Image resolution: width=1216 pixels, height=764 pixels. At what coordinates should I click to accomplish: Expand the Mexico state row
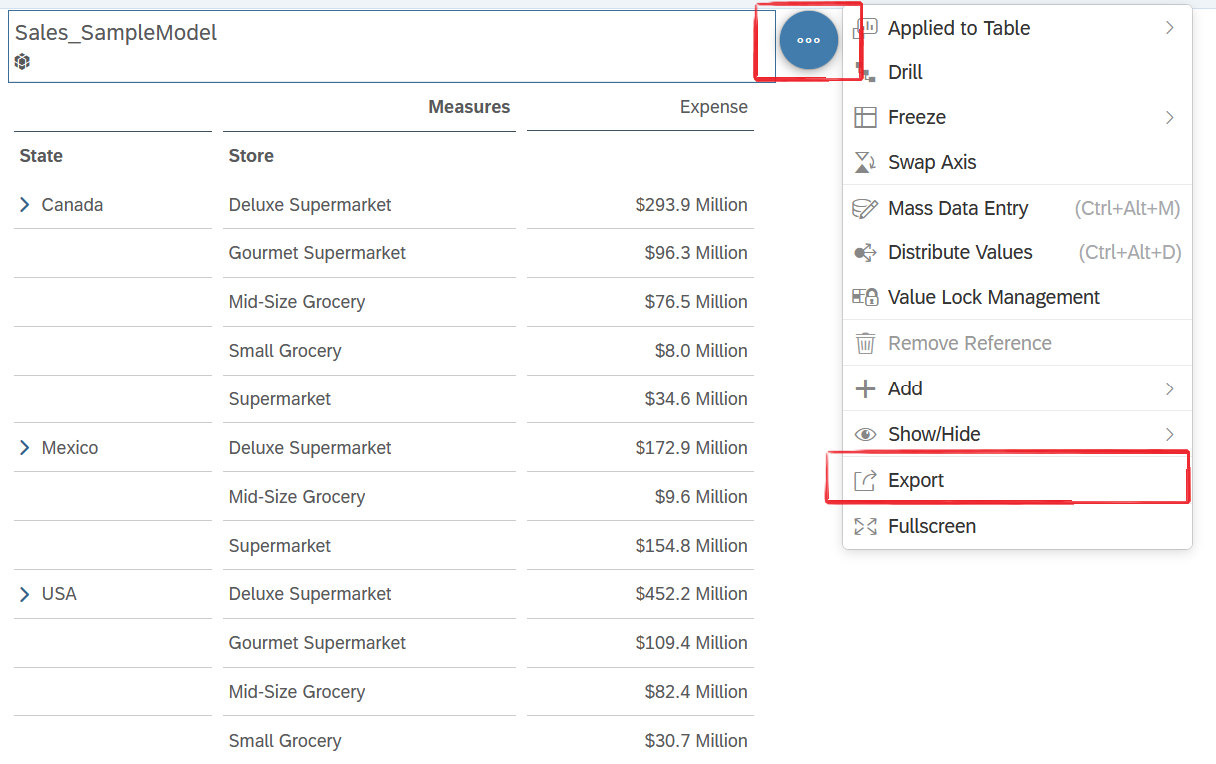tap(25, 447)
